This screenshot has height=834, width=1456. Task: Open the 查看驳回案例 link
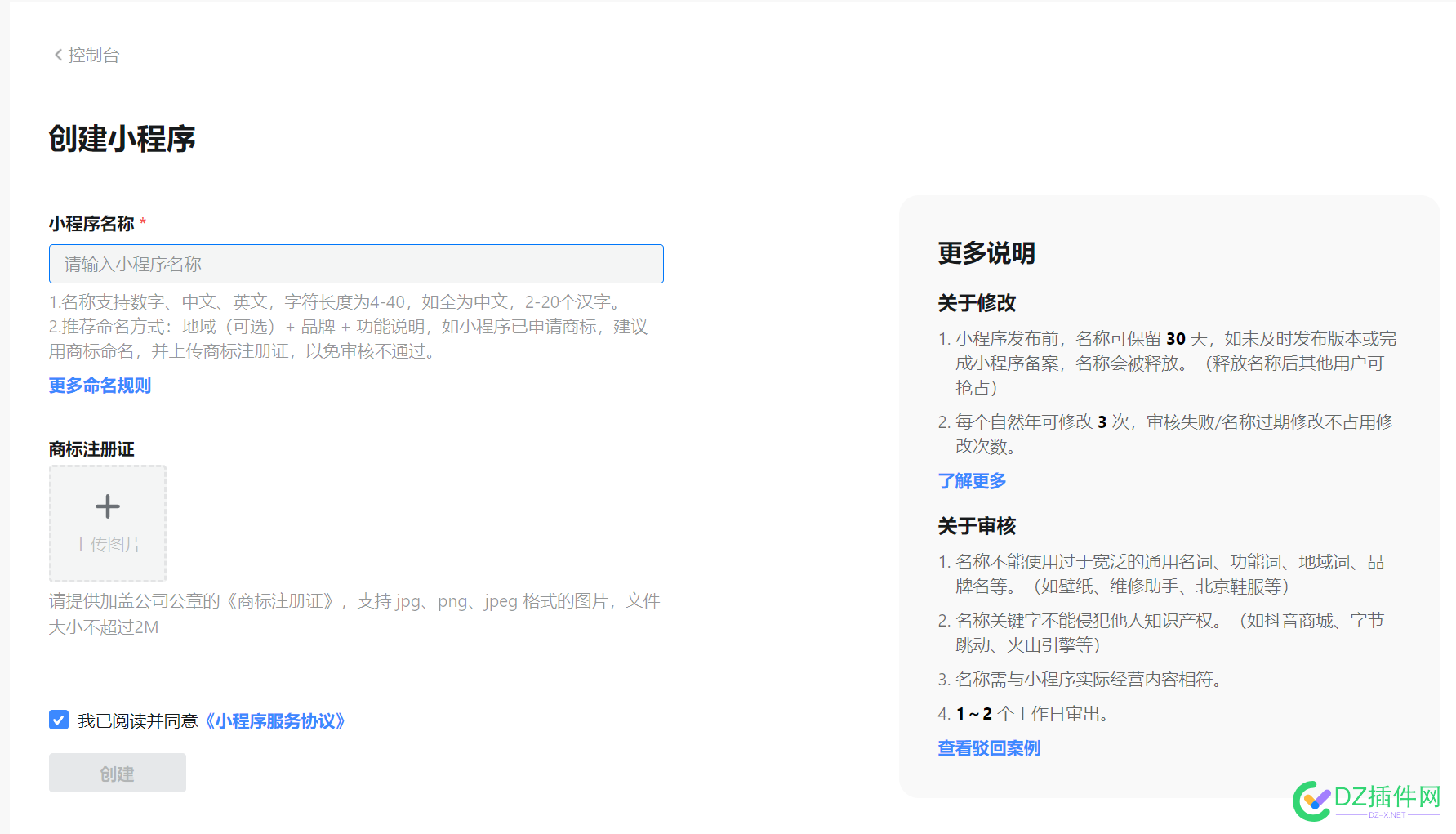pos(989,748)
